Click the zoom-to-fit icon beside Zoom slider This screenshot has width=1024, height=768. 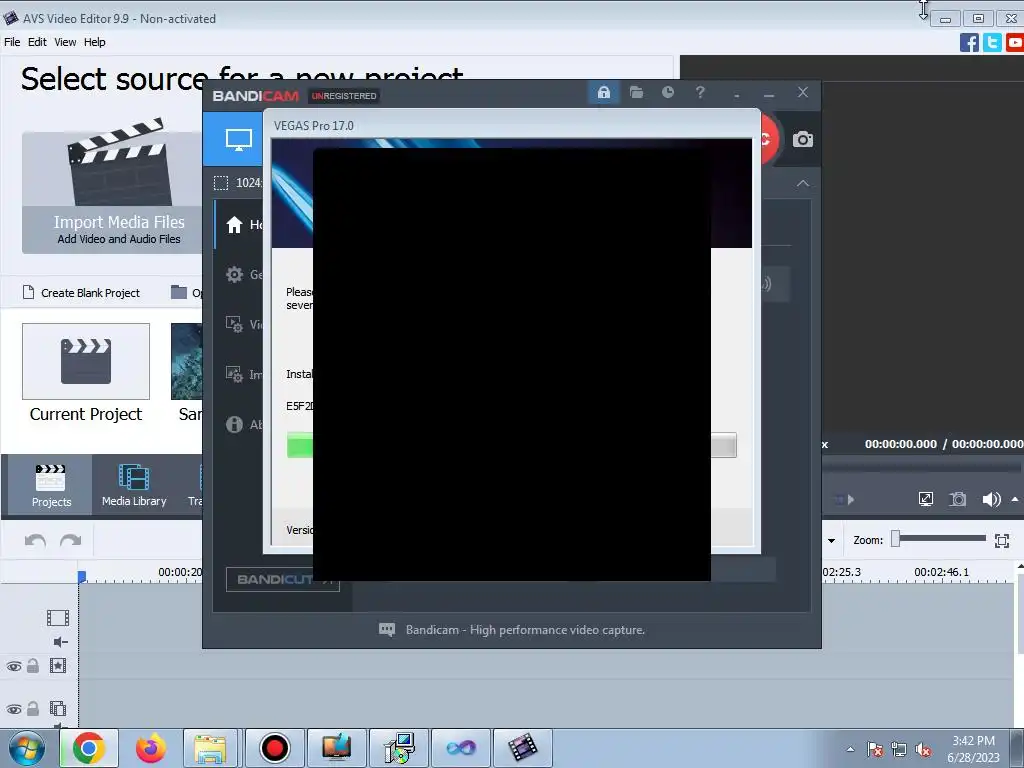1002,541
